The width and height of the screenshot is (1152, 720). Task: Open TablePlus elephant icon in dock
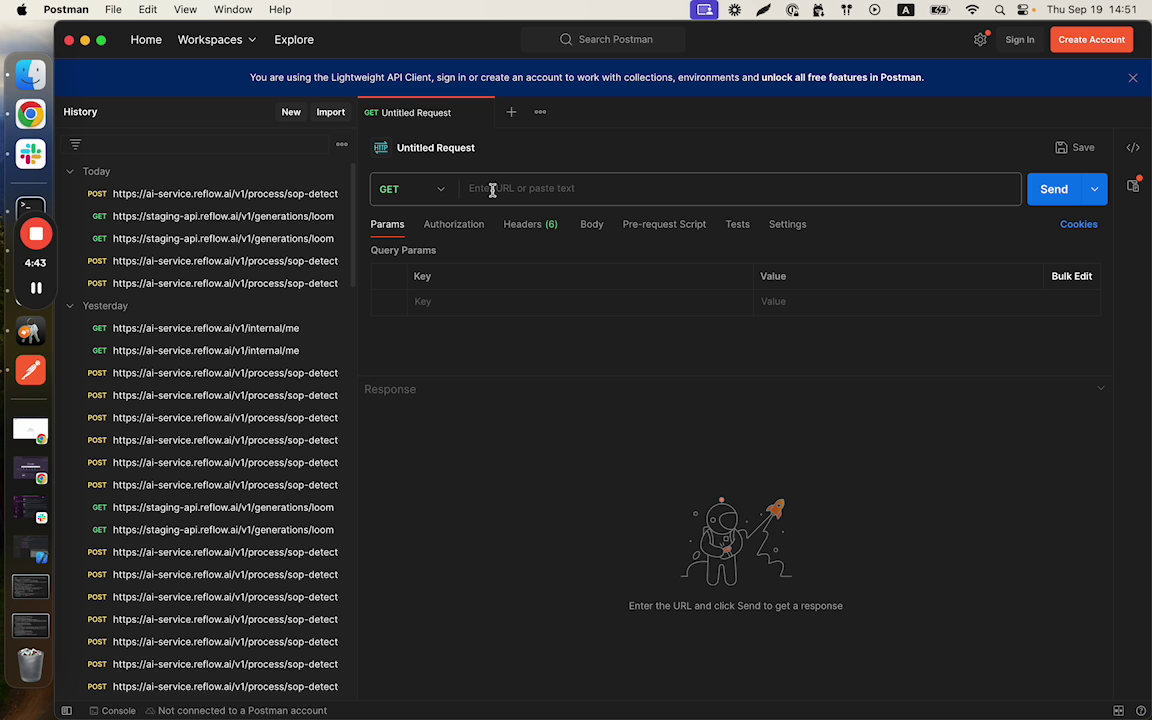click(31, 331)
